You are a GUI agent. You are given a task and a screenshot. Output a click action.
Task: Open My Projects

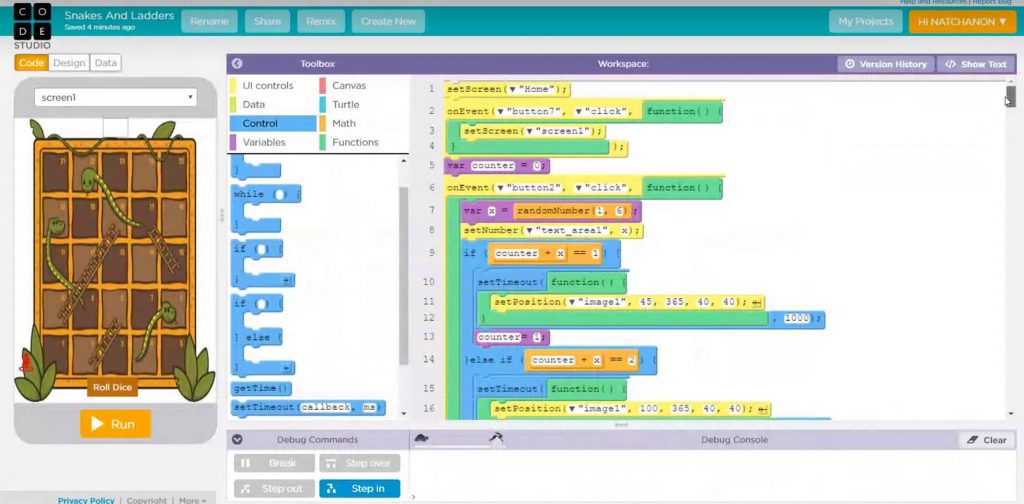coord(865,22)
